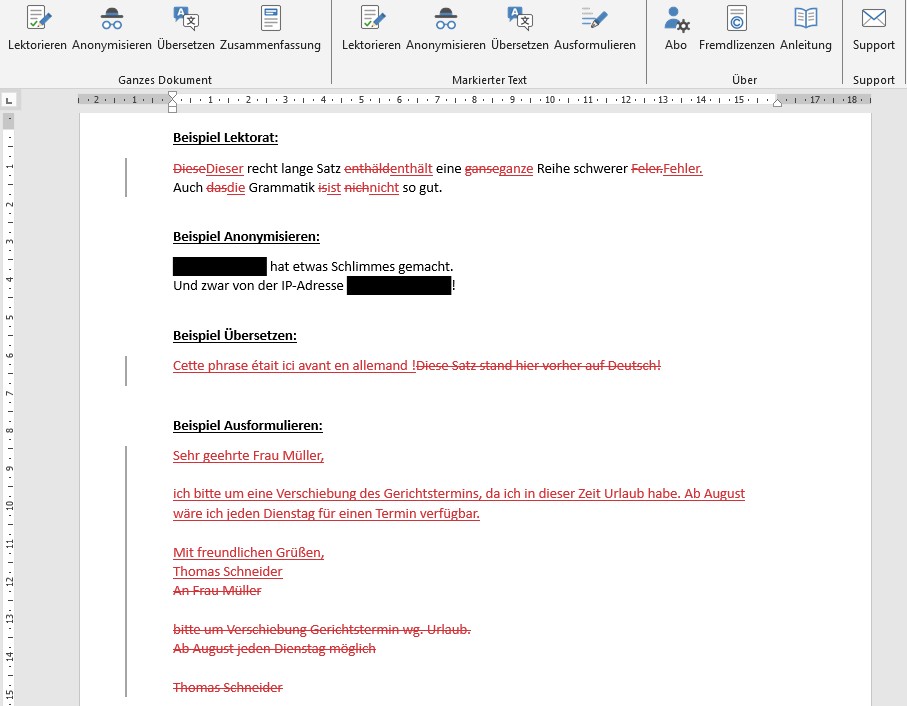This screenshot has width=907, height=706.
Task: Click the line 'Sehr geehrte Frau Müller,'
Action: [x=249, y=456]
